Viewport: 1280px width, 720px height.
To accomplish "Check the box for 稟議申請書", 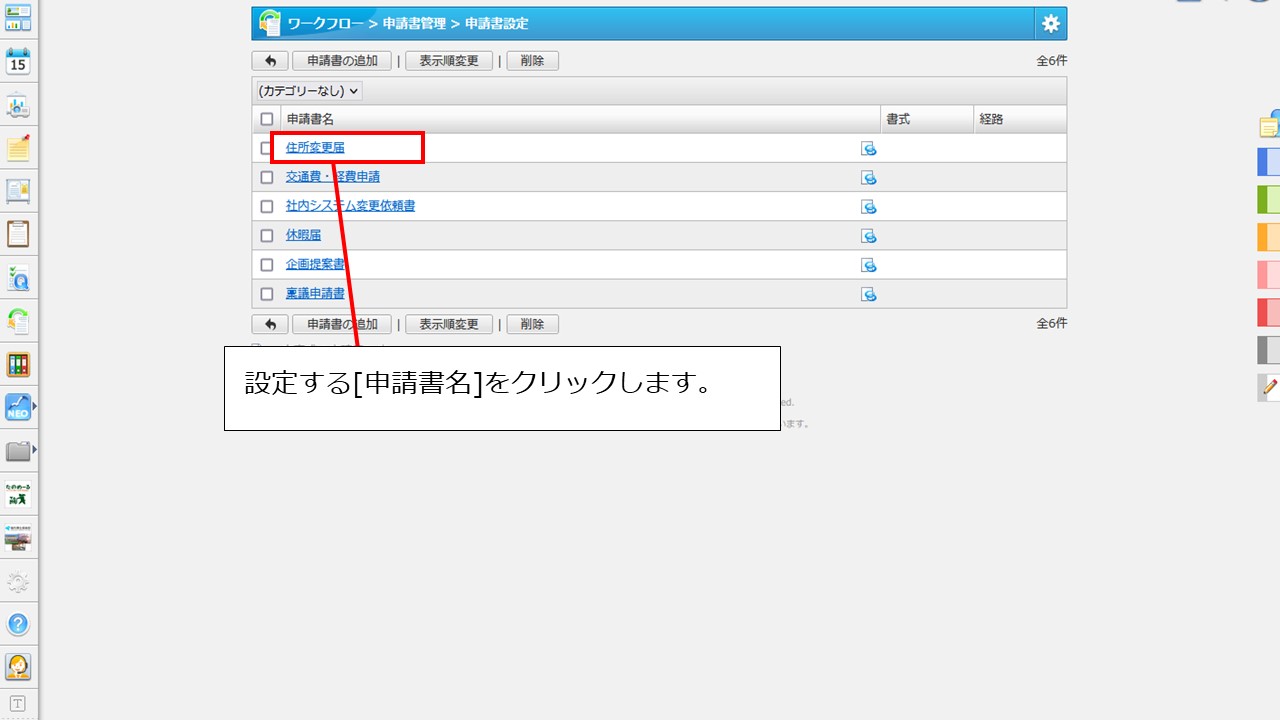I will coord(267,294).
